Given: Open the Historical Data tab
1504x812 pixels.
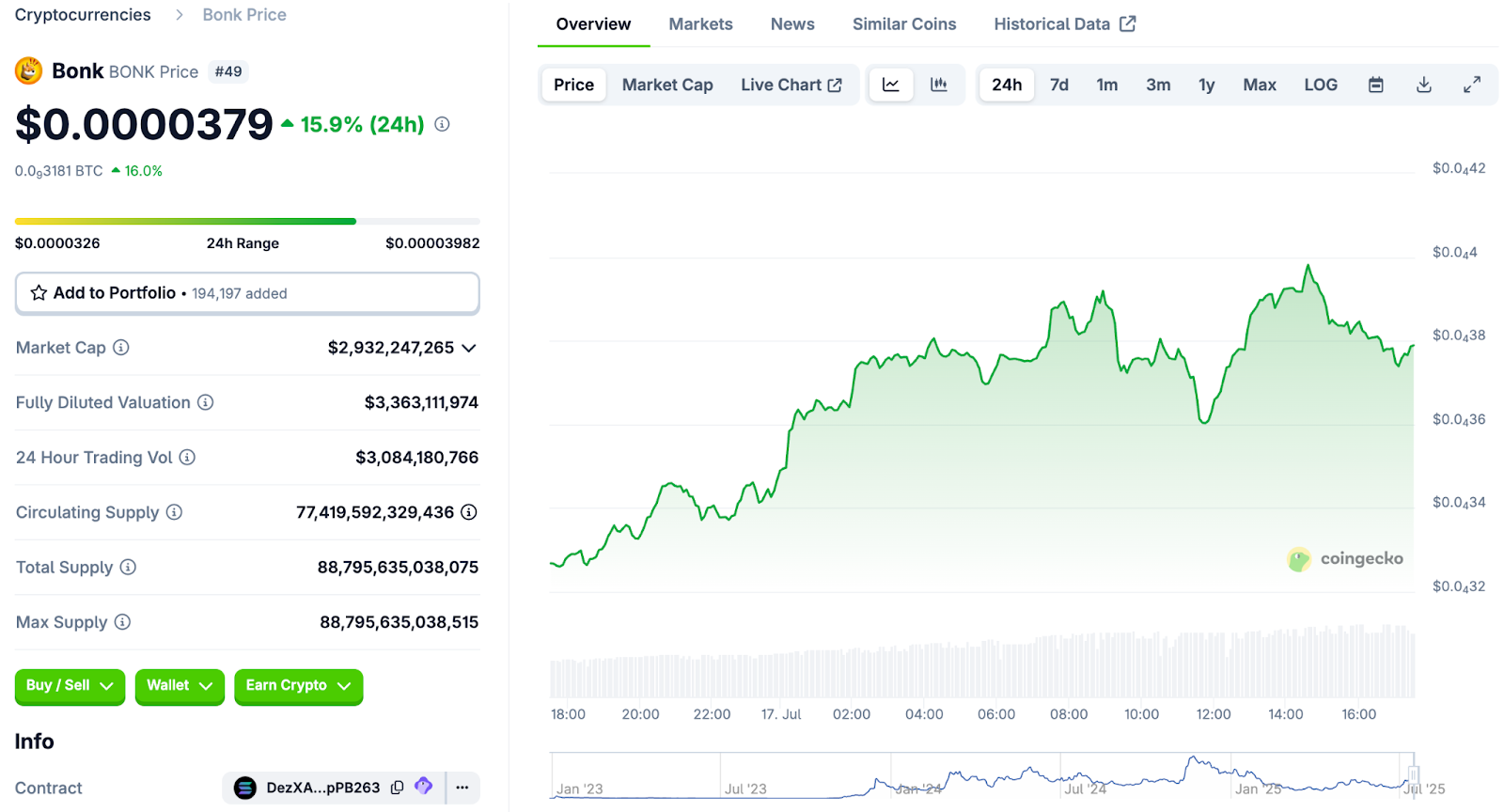Looking at the screenshot, I should pos(1064,23).
